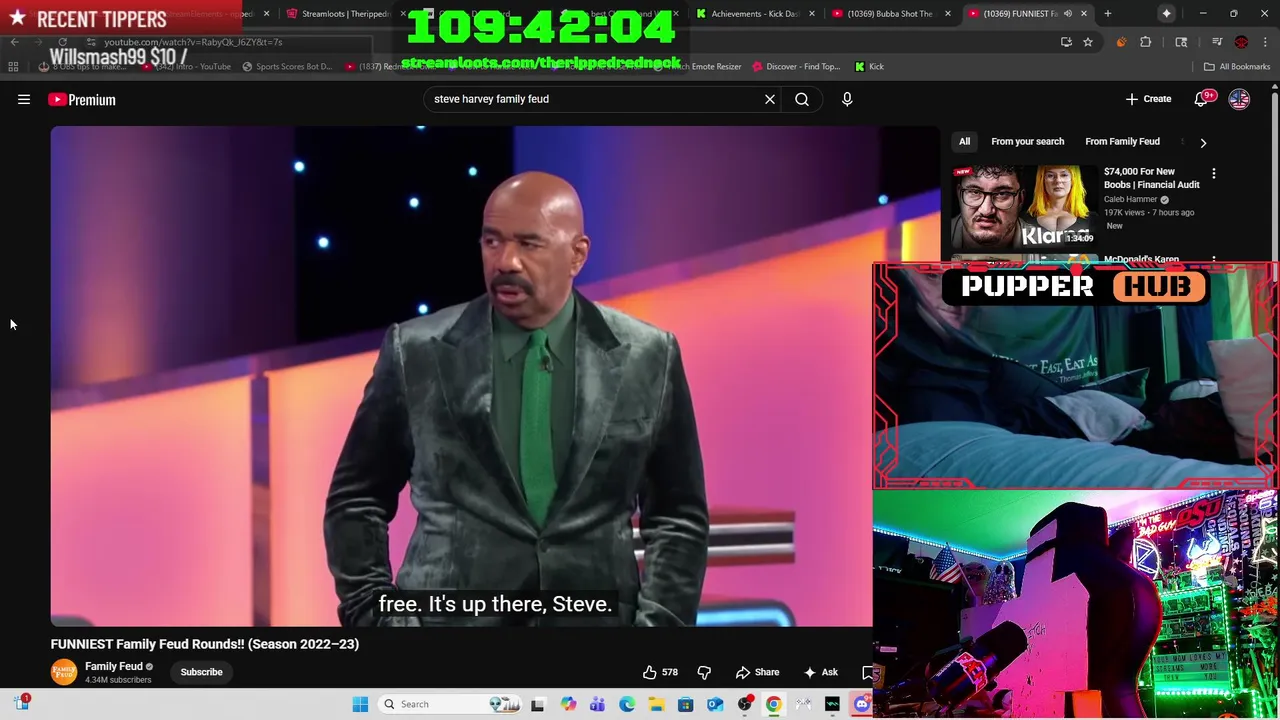Share this video
This screenshot has width=1280, height=720.
[x=757, y=672]
